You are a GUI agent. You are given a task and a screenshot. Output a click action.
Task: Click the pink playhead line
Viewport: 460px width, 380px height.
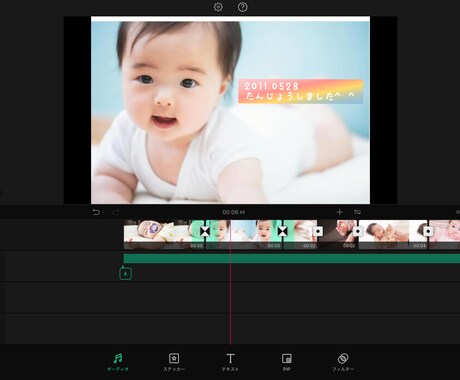[230, 282]
